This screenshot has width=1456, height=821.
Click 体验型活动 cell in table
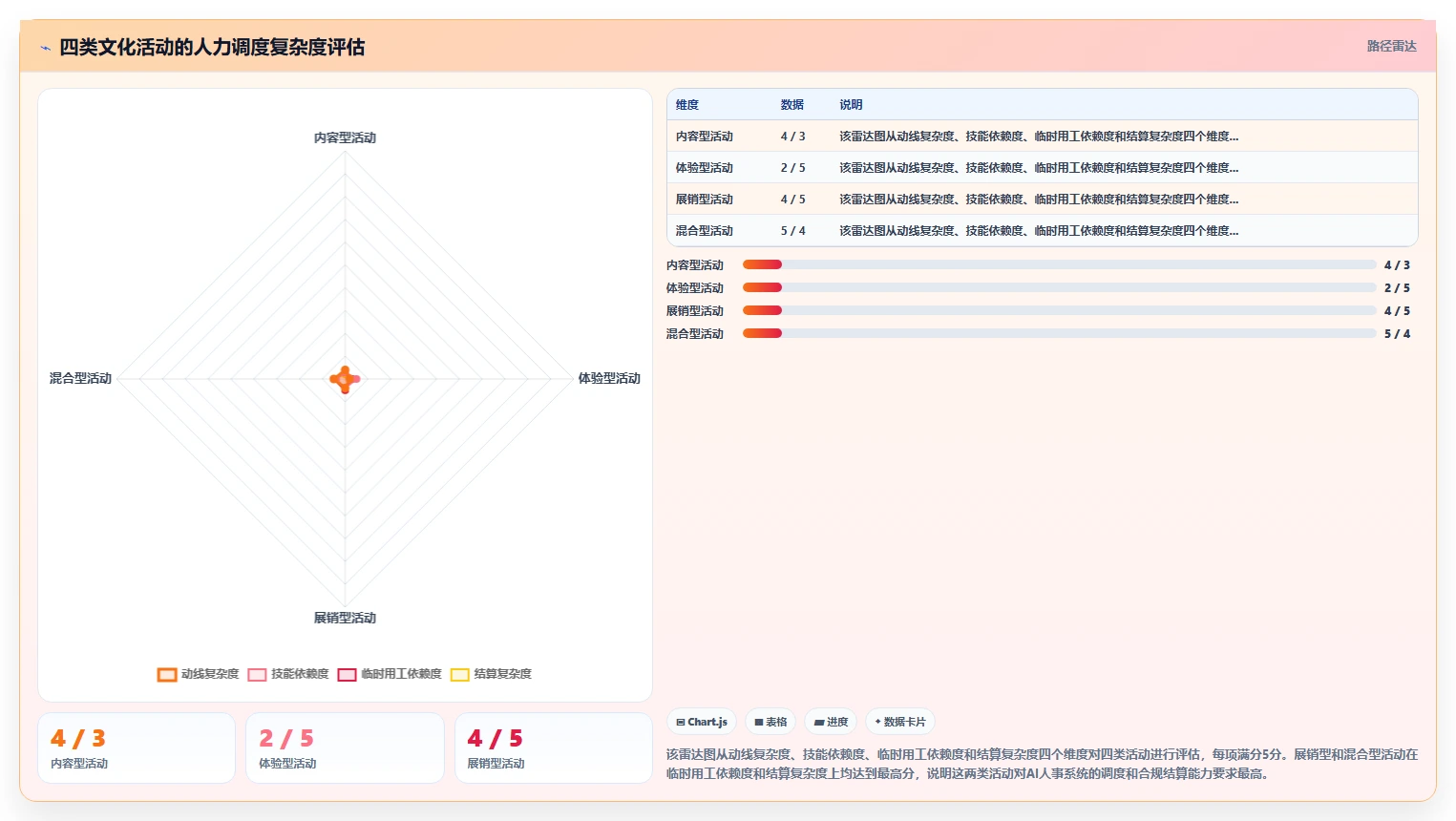705,168
